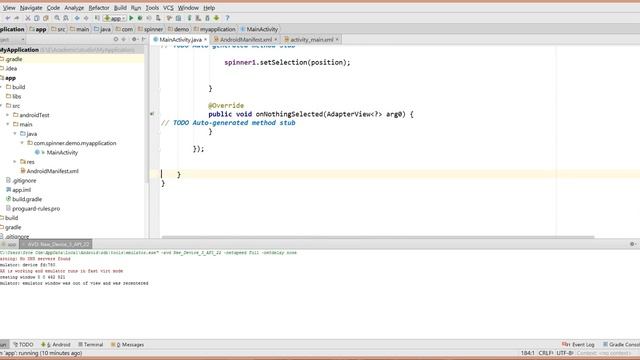The height and width of the screenshot is (360, 640).
Task: Click the scroll-from-source target icon in the project panel
Action: coord(116,39)
